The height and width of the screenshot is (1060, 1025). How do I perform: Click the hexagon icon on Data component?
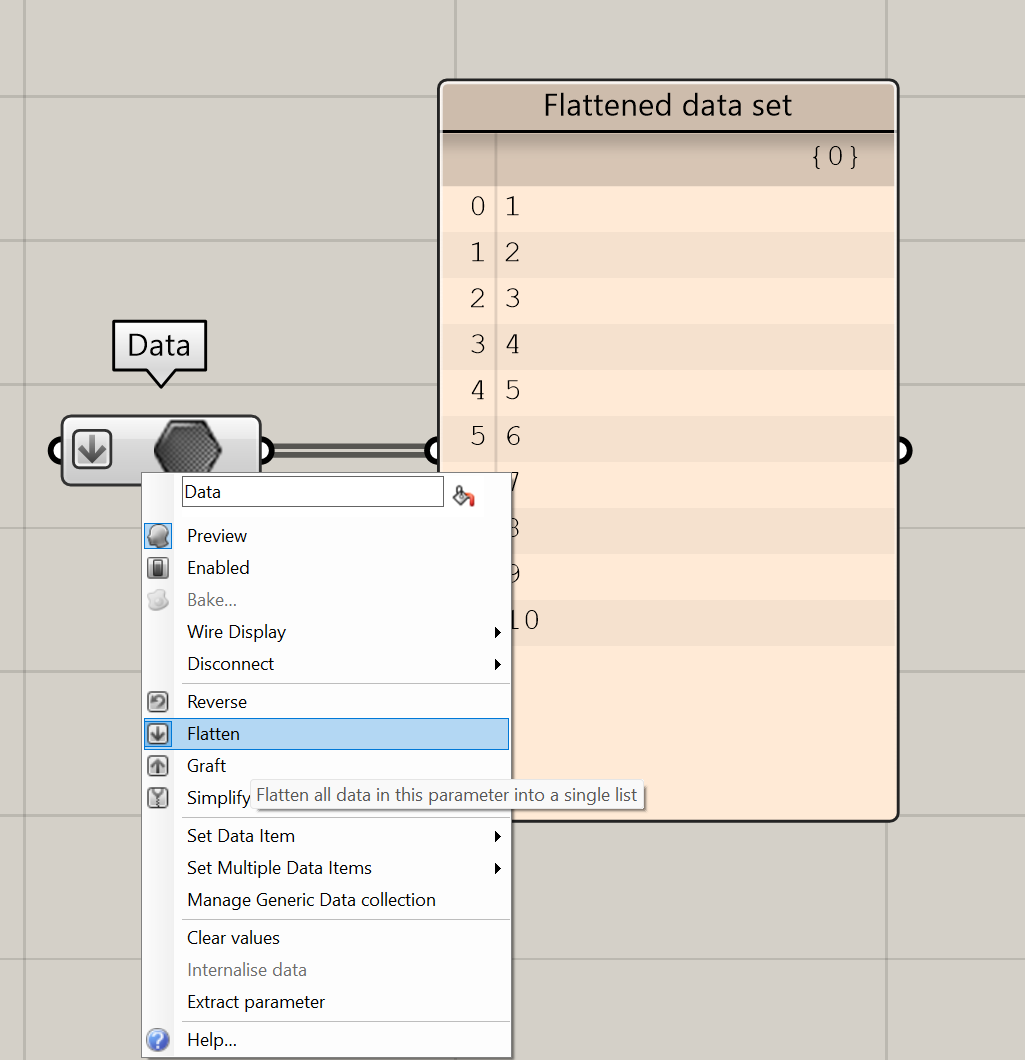(x=188, y=449)
